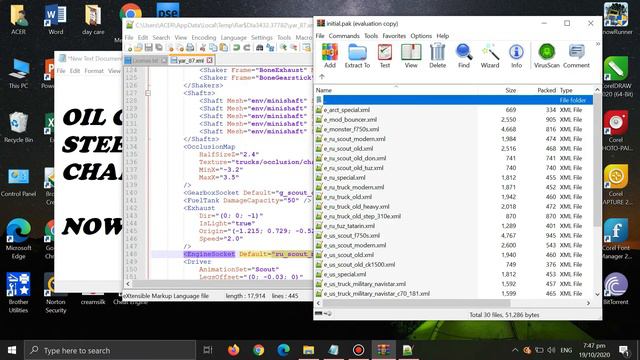Viewport: 640px width, 360px height.
Task: Open Firefox from the taskbar
Action: [x=233, y=350]
